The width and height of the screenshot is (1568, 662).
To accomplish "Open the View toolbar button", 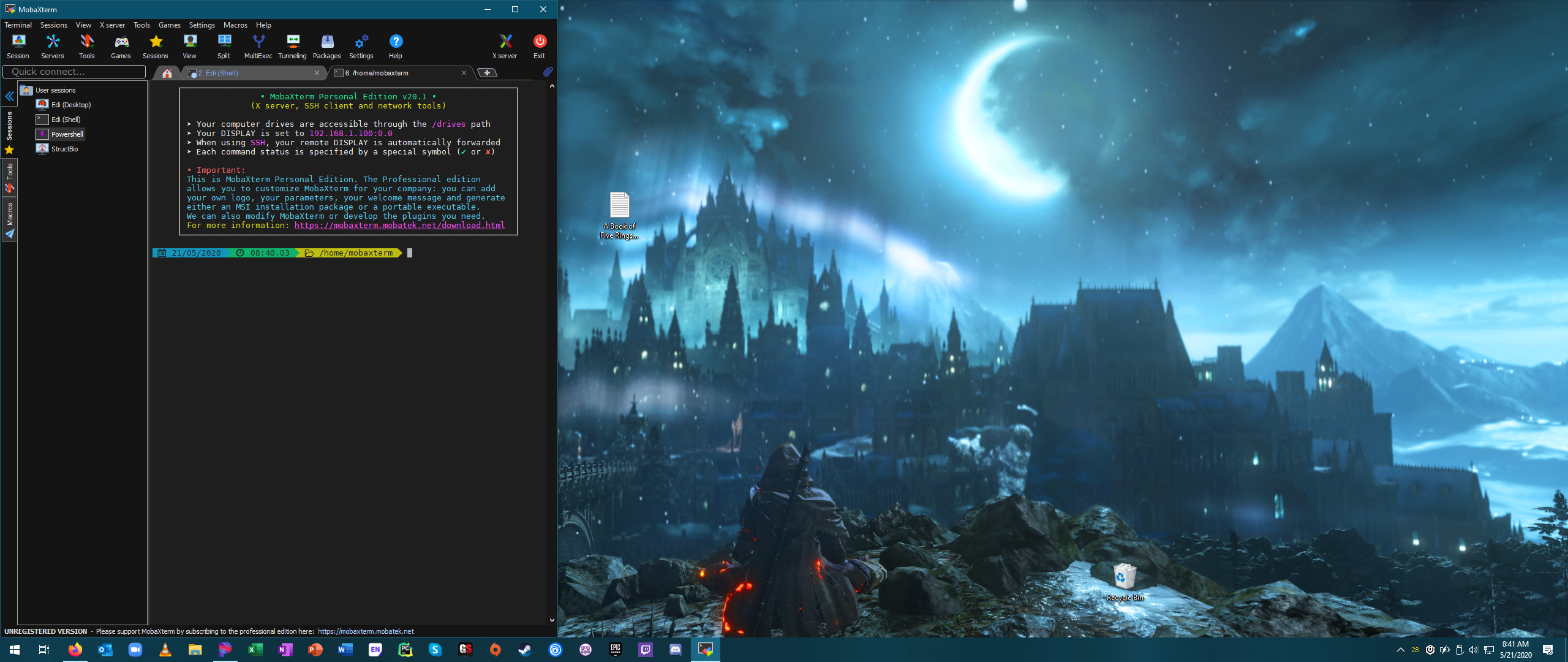I will (x=190, y=47).
